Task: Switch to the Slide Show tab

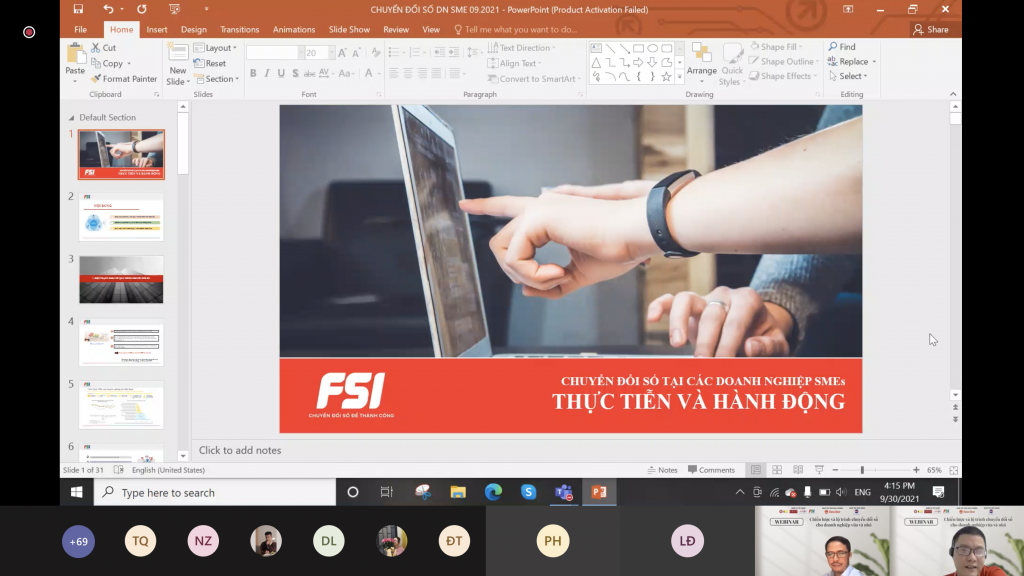Action: coord(349,29)
